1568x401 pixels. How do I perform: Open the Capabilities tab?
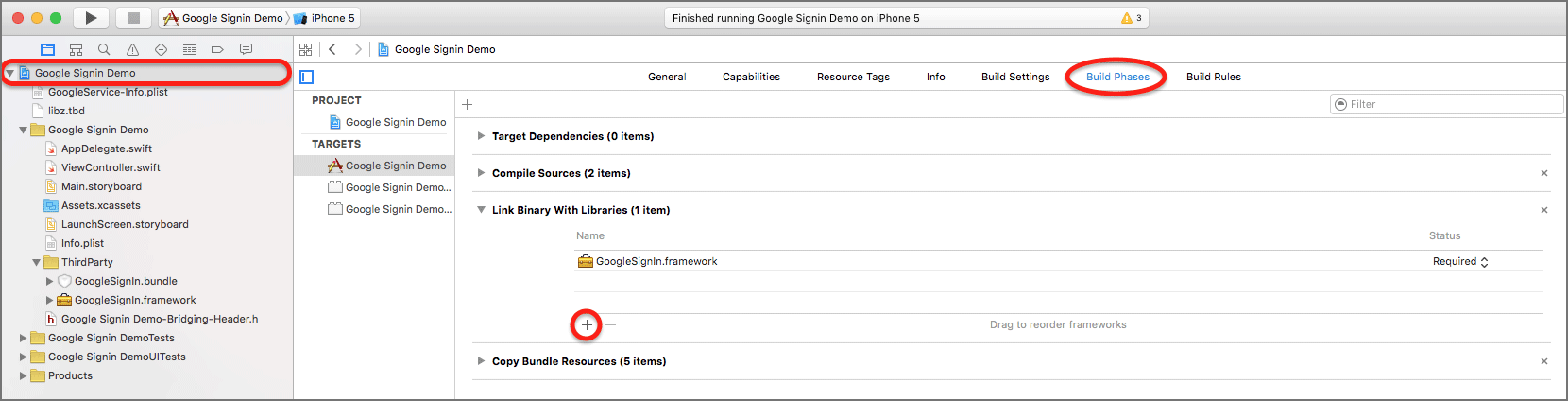pyautogui.click(x=751, y=77)
